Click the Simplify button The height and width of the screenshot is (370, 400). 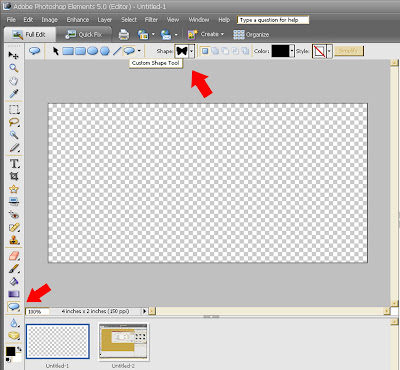click(349, 51)
